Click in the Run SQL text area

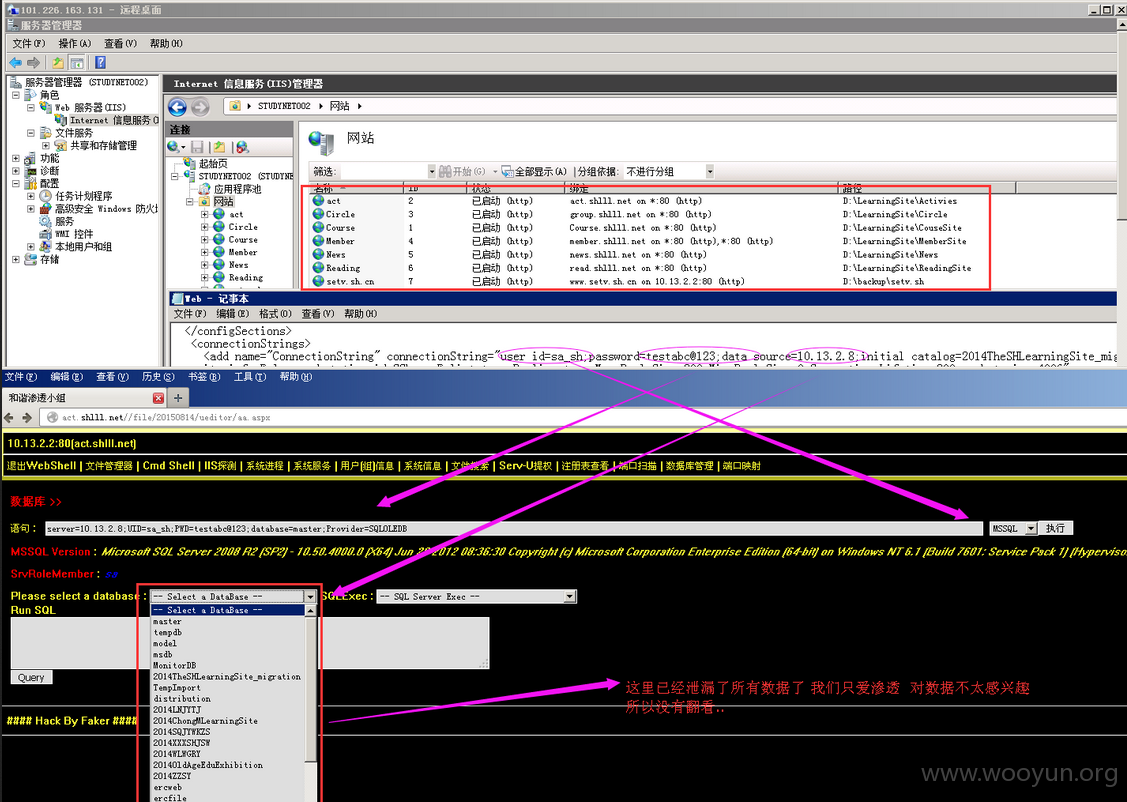tap(249, 642)
